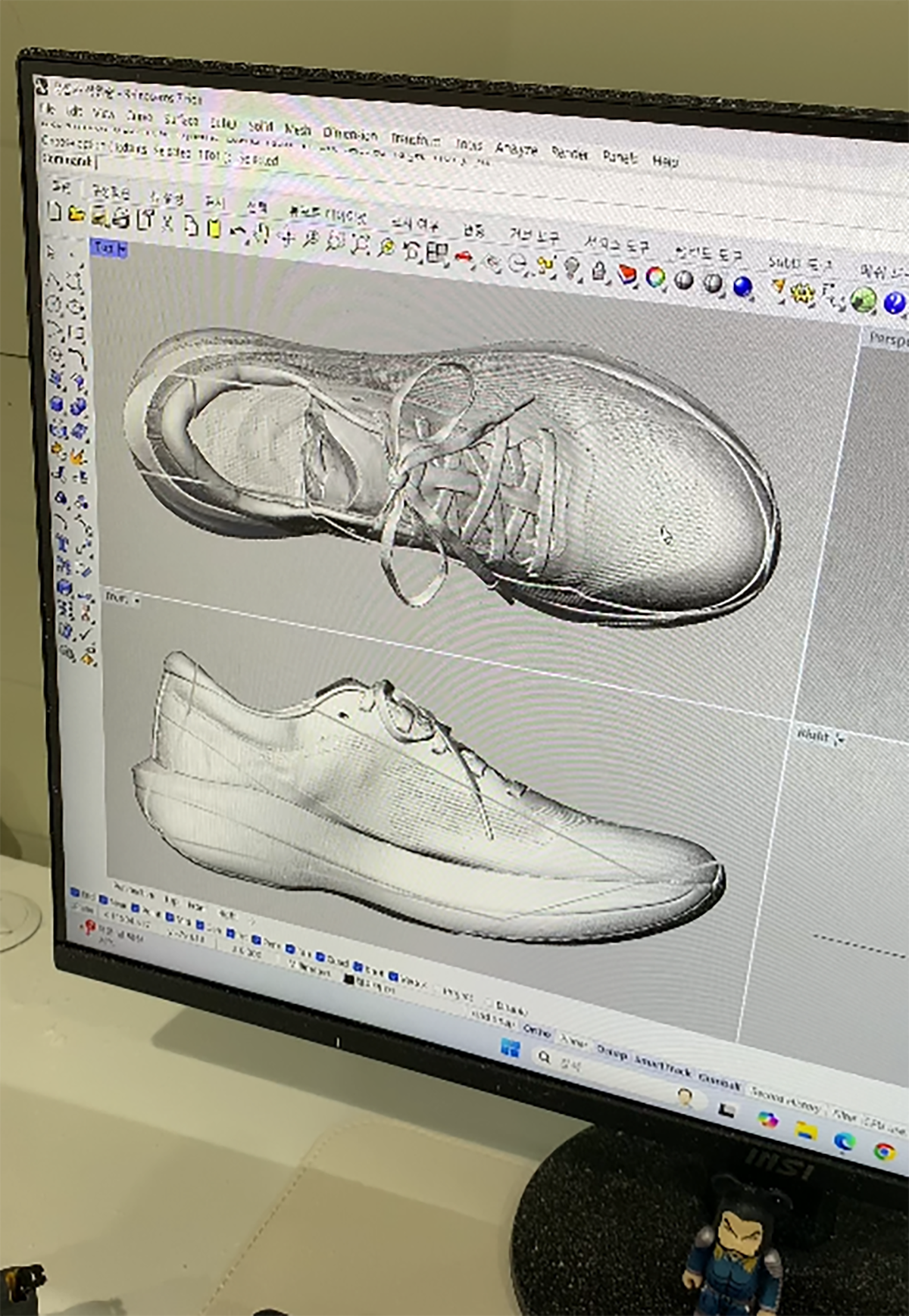
Task: Click the New file icon in toolbar
Action: tap(54, 212)
